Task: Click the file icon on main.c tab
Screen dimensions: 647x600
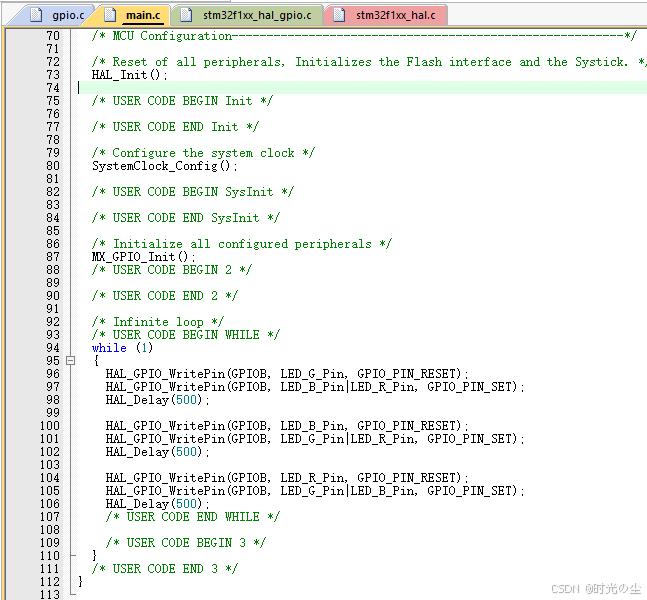Action: click(110, 15)
